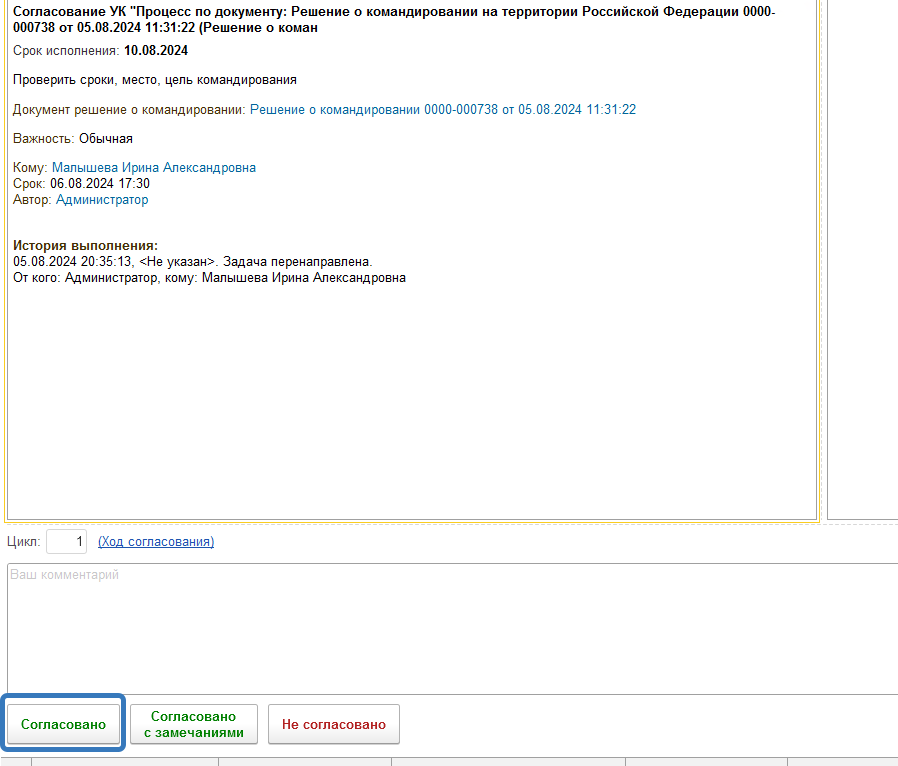The width and height of the screenshot is (898, 766).
Task: Open the Ход согласования link
Action: (x=156, y=542)
